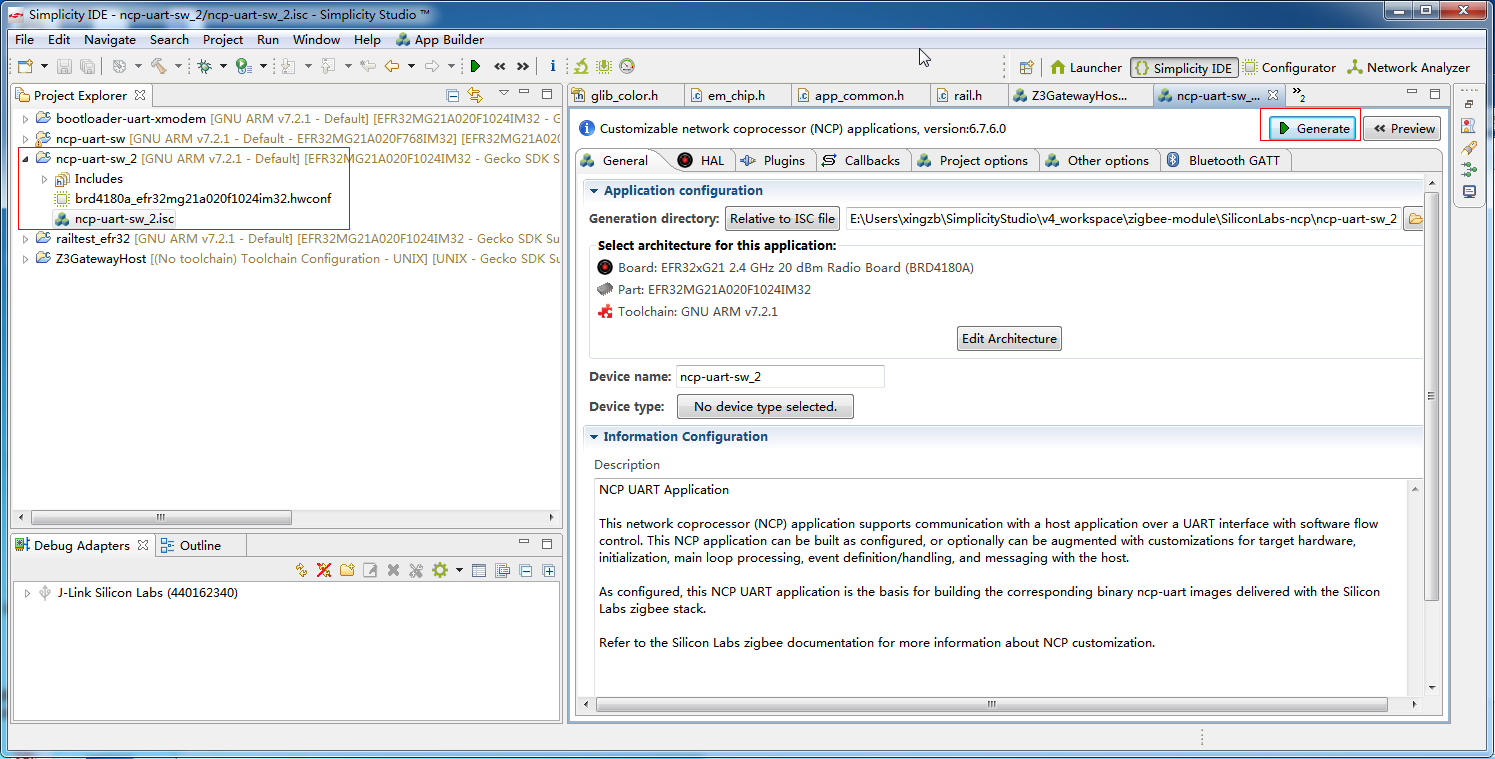
Task: Open the File menu
Action: coord(24,39)
